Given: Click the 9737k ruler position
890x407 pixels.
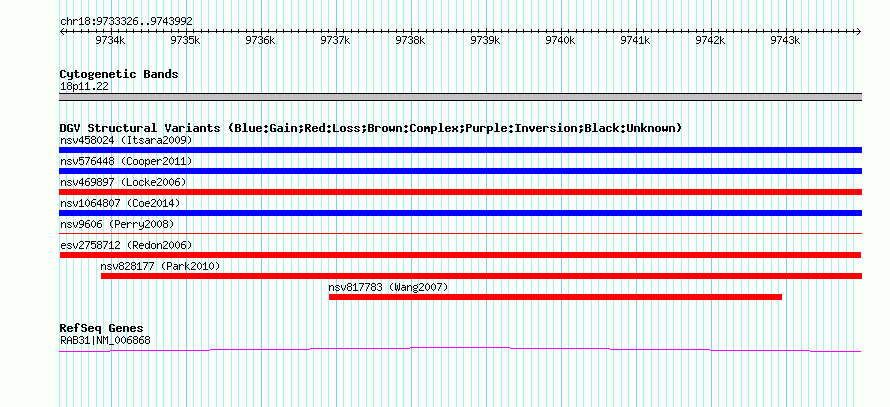Looking at the screenshot, I should tap(335, 40).
